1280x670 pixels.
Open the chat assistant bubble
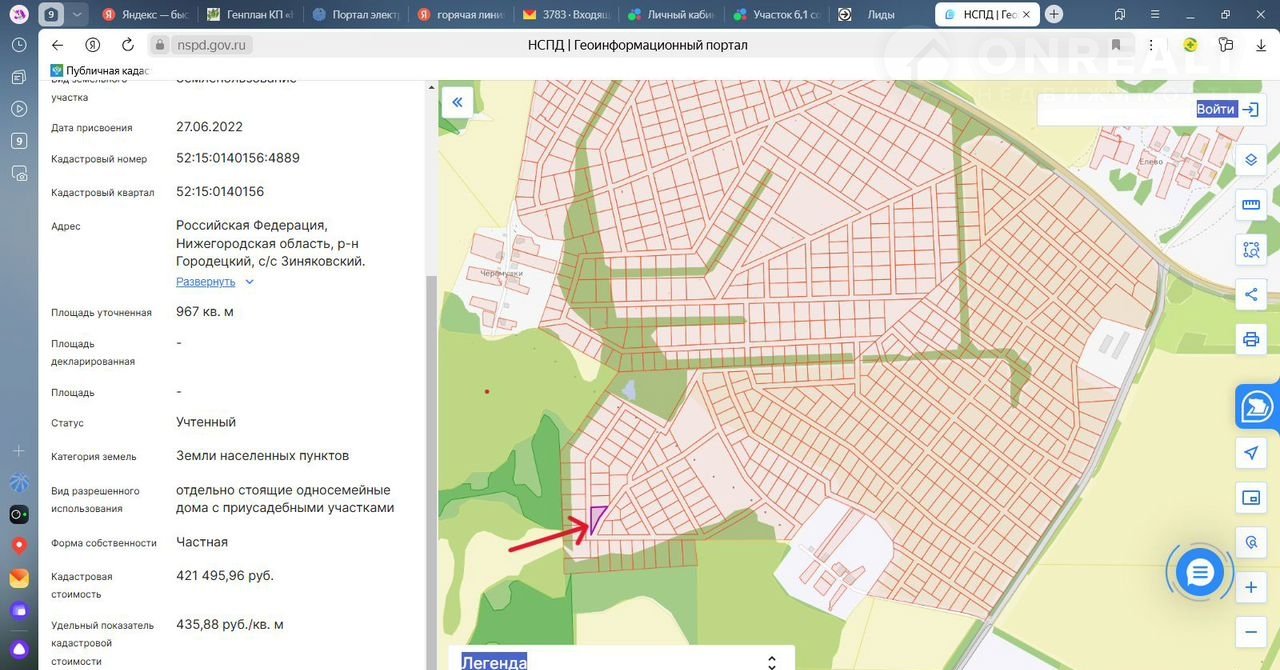pyautogui.click(x=1200, y=573)
